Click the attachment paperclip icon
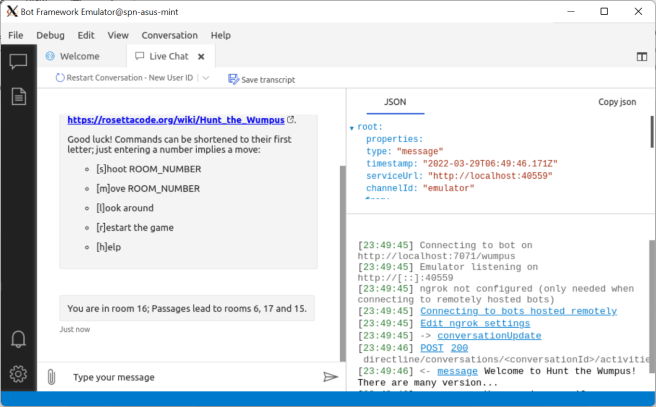Image resolution: width=656 pixels, height=407 pixels. click(x=51, y=377)
